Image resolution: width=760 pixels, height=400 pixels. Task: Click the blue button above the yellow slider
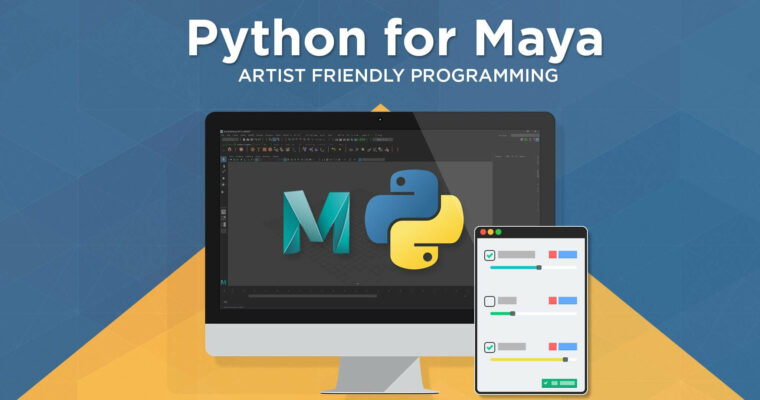568,347
